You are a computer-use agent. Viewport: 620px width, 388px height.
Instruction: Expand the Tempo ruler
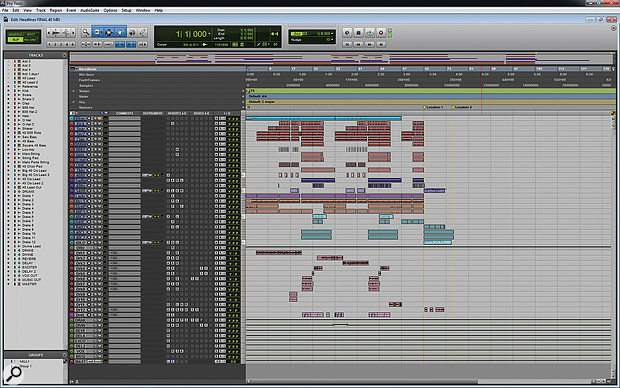coord(74,91)
